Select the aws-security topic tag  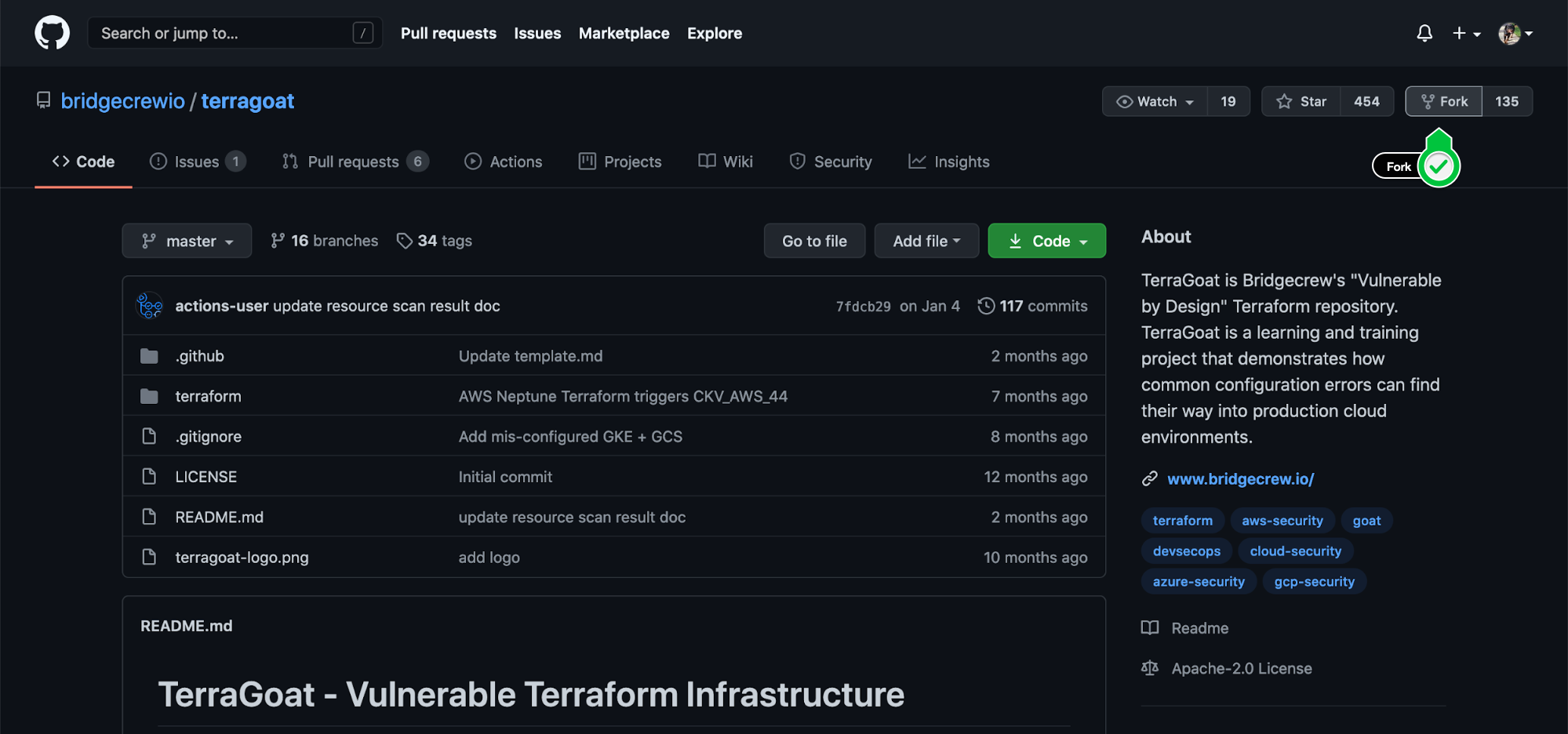(x=1282, y=521)
